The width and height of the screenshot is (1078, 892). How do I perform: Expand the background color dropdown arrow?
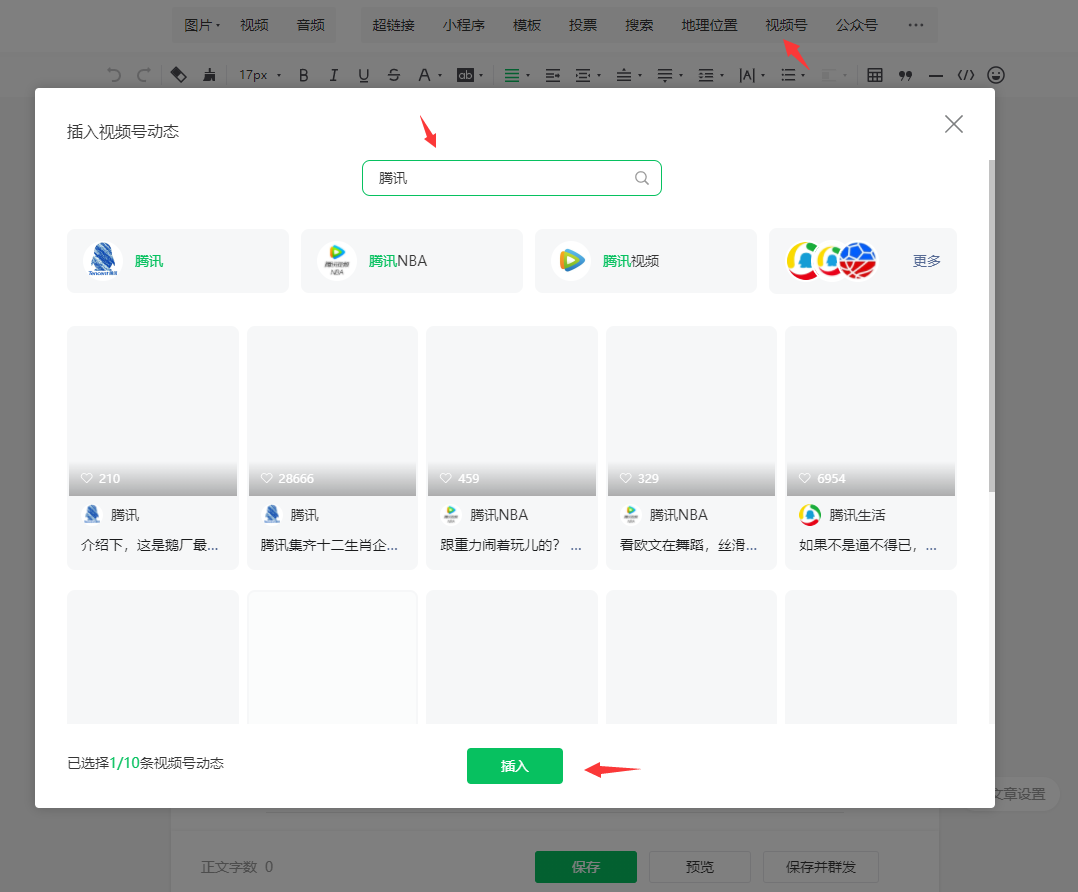coord(481,76)
